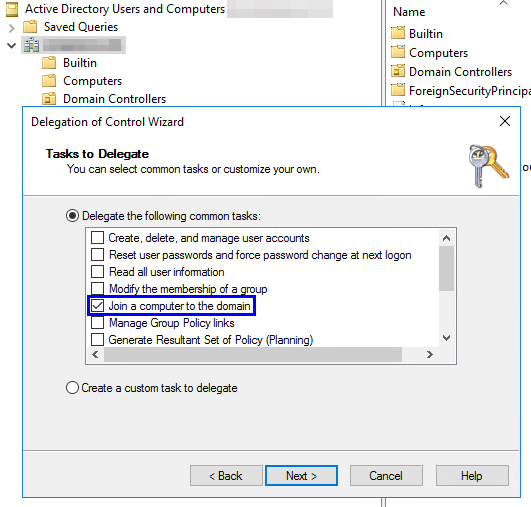Click the Name column header

[x=409, y=12]
